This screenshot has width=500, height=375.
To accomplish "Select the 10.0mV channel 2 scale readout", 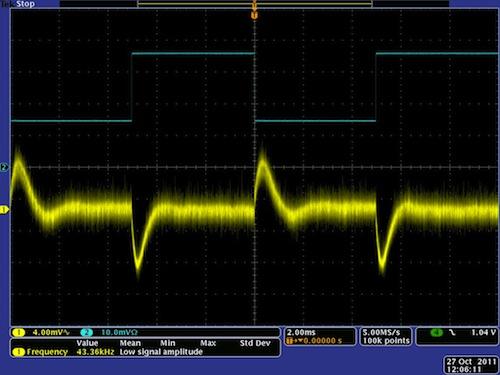I will pyautogui.click(x=119, y=332).
